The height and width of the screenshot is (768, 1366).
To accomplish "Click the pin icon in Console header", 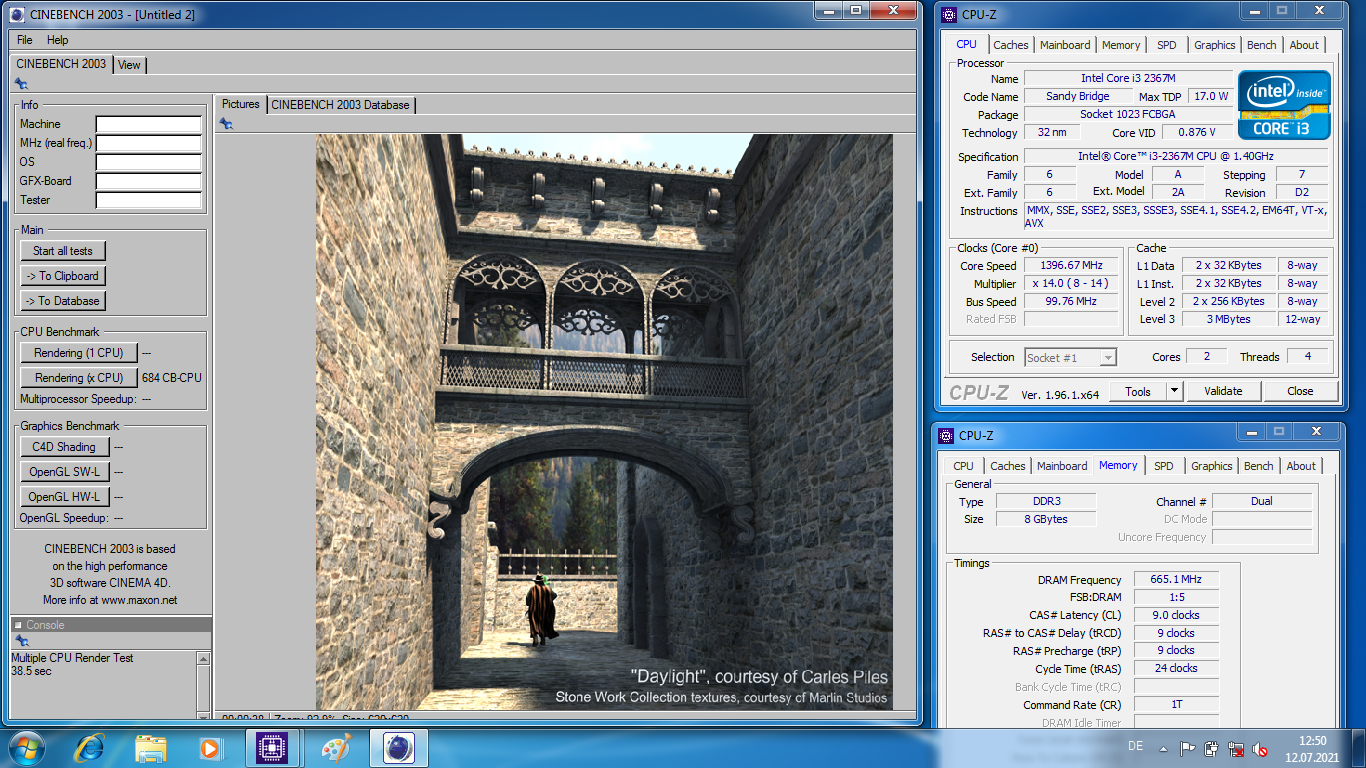I will pyautogui.click(x=21, y=641).
